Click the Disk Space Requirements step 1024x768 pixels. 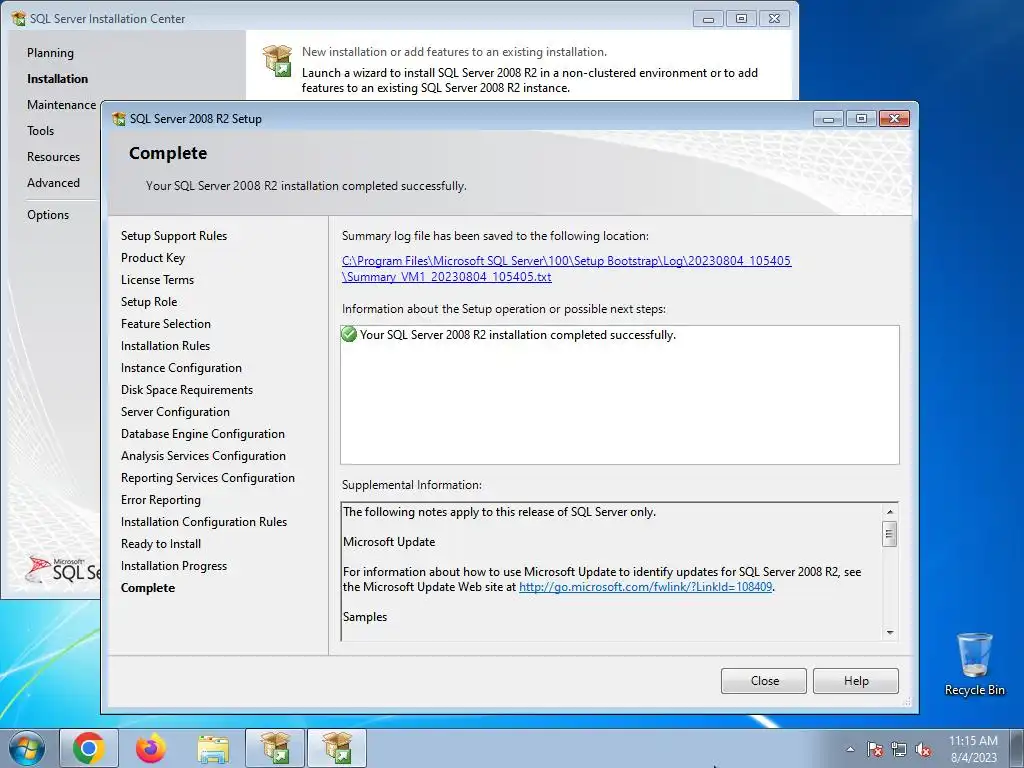[187, 390]
